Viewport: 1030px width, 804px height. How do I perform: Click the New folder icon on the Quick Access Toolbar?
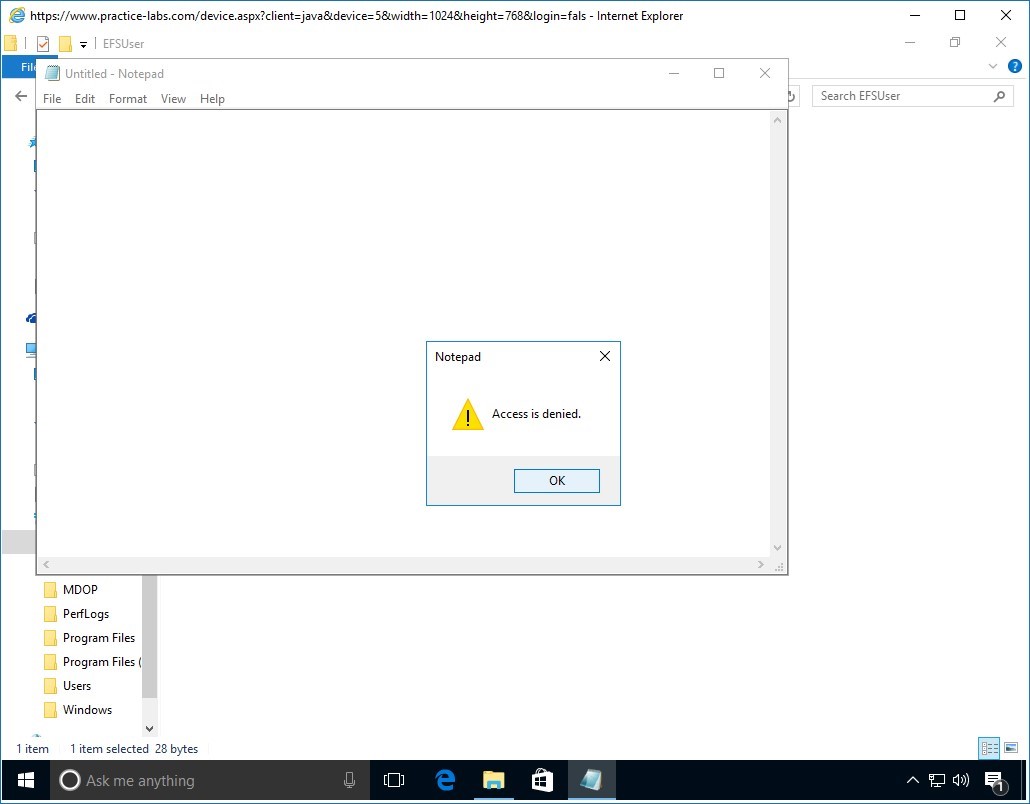(x=64, y=43)
